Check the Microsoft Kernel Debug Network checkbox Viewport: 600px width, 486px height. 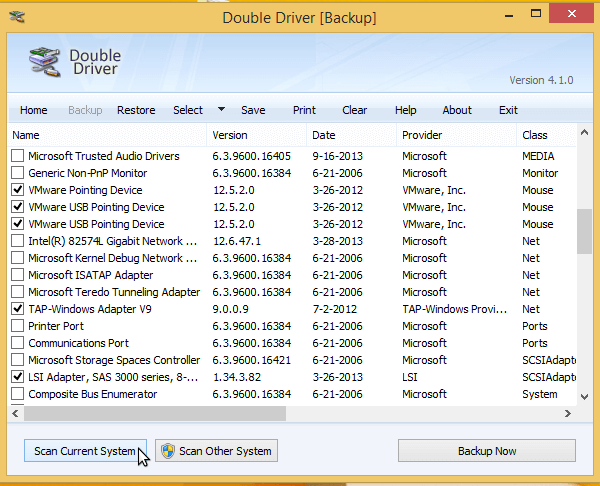tap(17, 258)
